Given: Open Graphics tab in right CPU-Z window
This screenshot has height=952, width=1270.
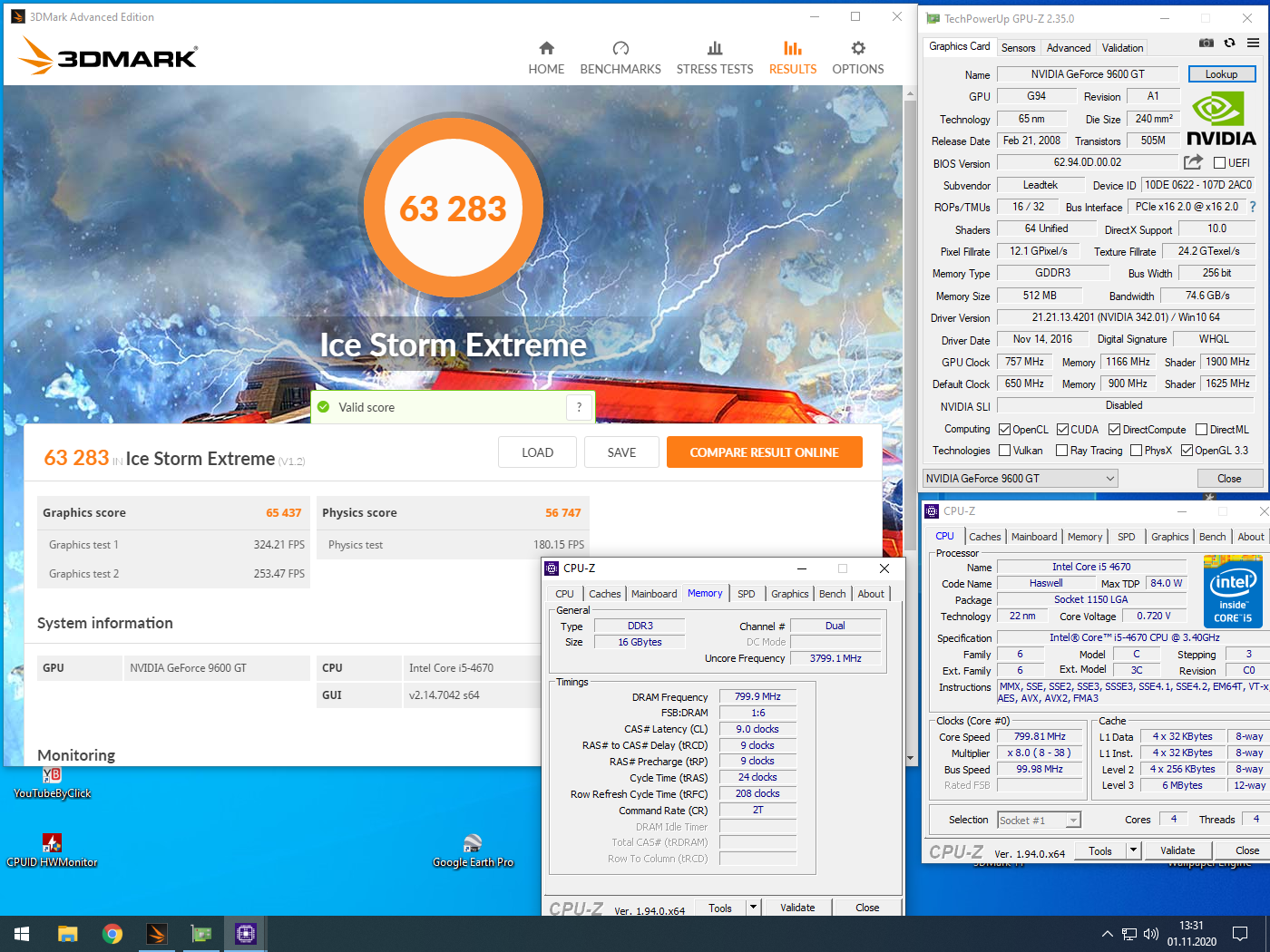Looking at the screenshot, I should (x=1169, y=537).
